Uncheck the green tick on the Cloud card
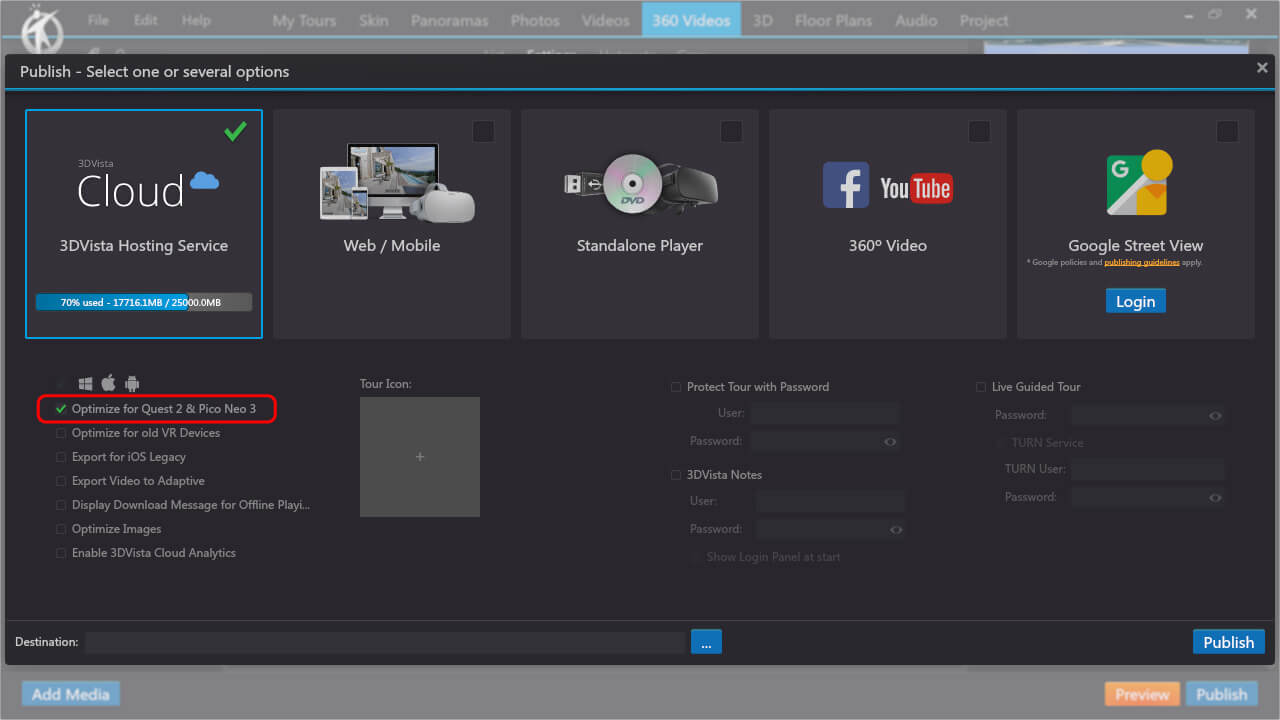The image size is (1280, 720). pos(236,131)
